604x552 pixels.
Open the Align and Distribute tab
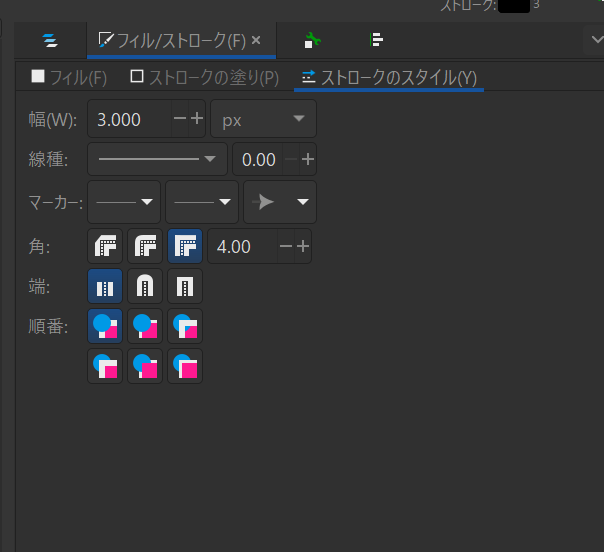[376, 40]
